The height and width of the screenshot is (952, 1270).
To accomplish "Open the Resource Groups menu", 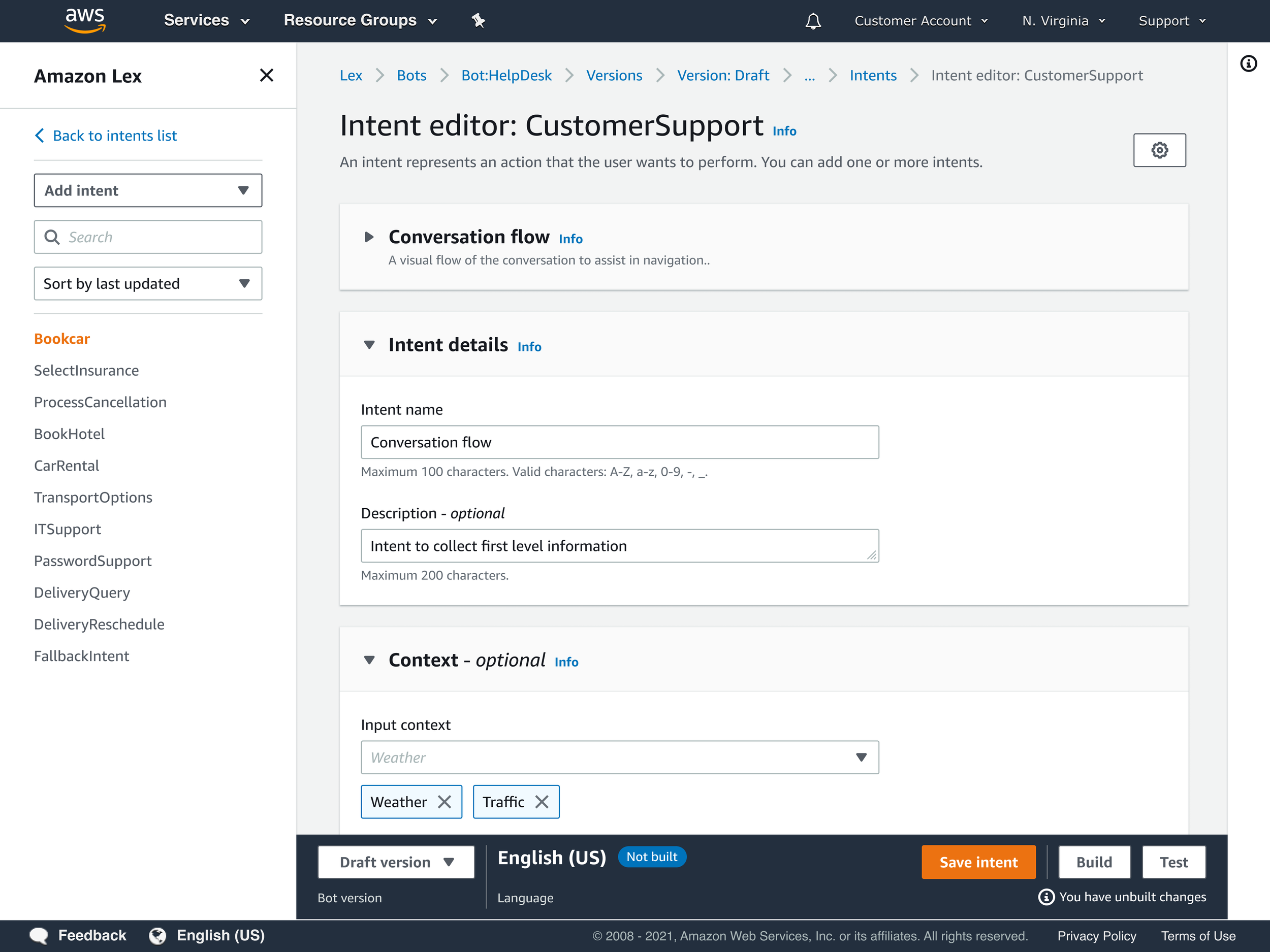I will tap(360, 21).
